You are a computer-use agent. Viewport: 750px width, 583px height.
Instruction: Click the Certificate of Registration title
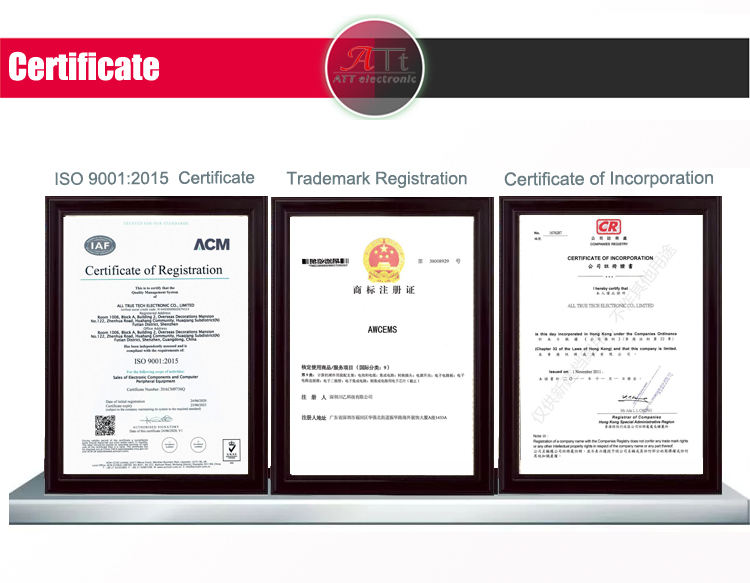click(154, 270)
